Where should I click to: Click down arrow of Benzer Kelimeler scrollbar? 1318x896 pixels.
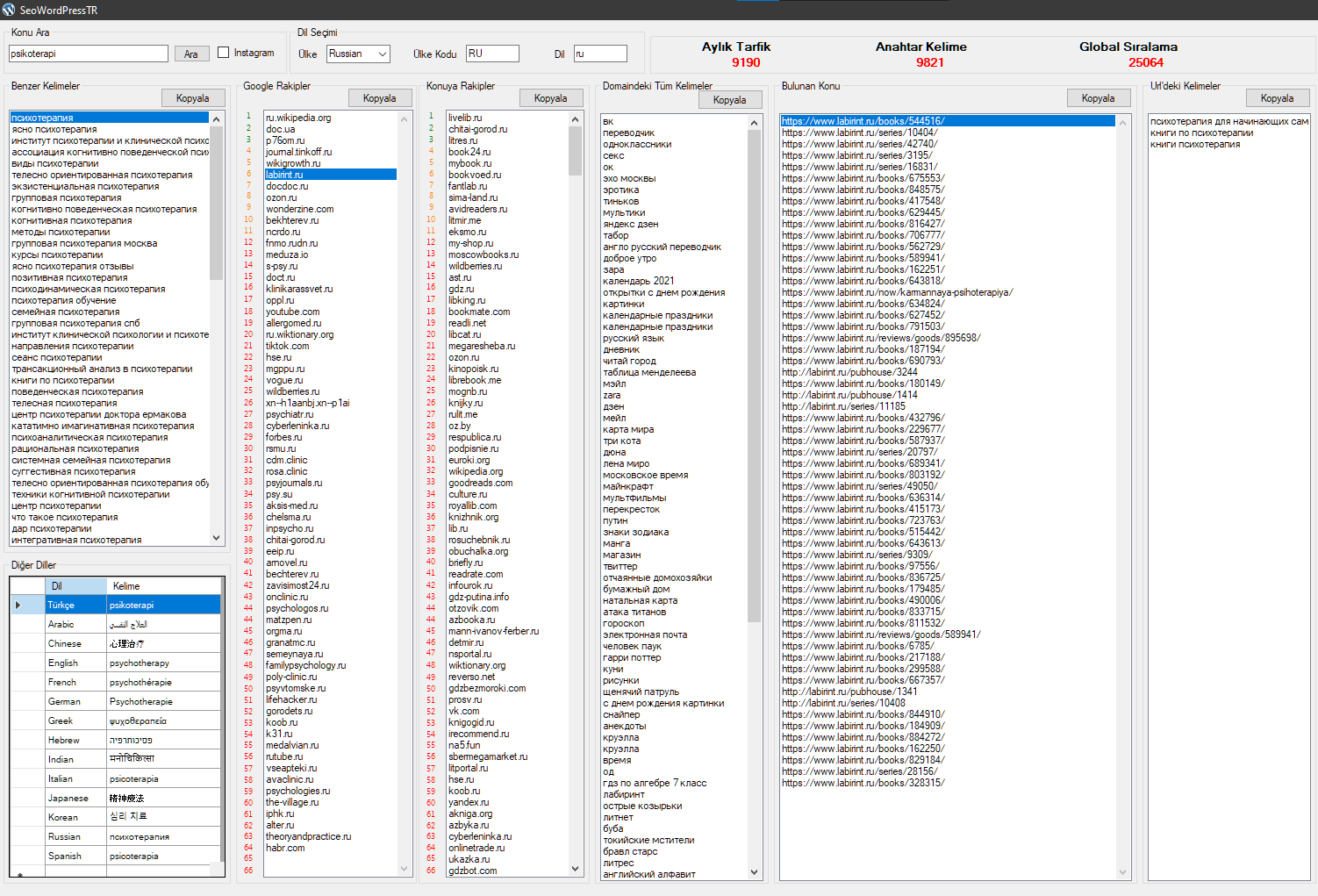coord(217,538)
